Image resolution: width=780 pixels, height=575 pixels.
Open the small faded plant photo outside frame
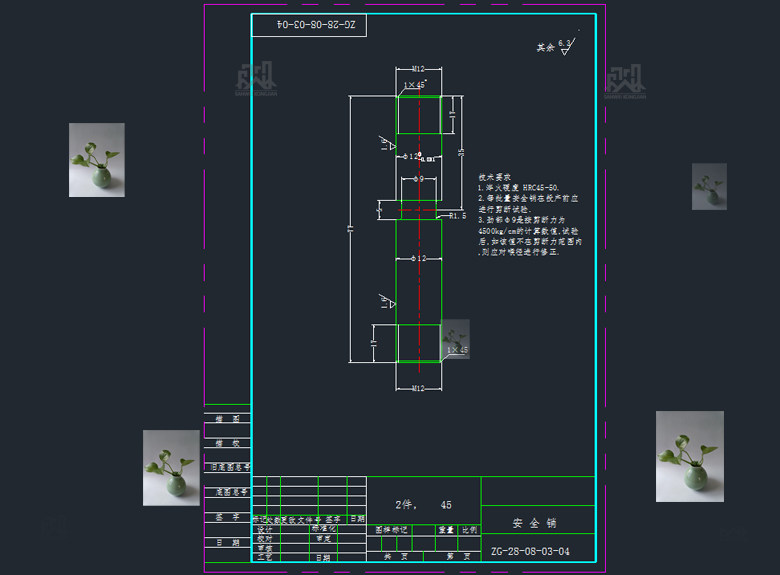click(709, 187)
